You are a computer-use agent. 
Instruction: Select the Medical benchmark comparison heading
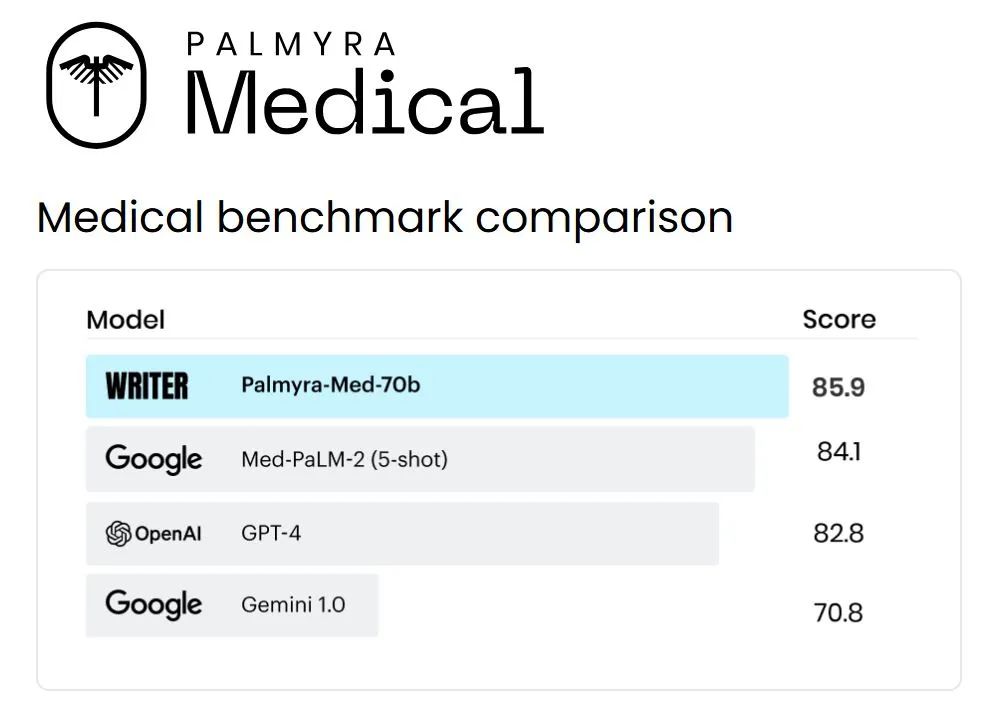[385, 217]
